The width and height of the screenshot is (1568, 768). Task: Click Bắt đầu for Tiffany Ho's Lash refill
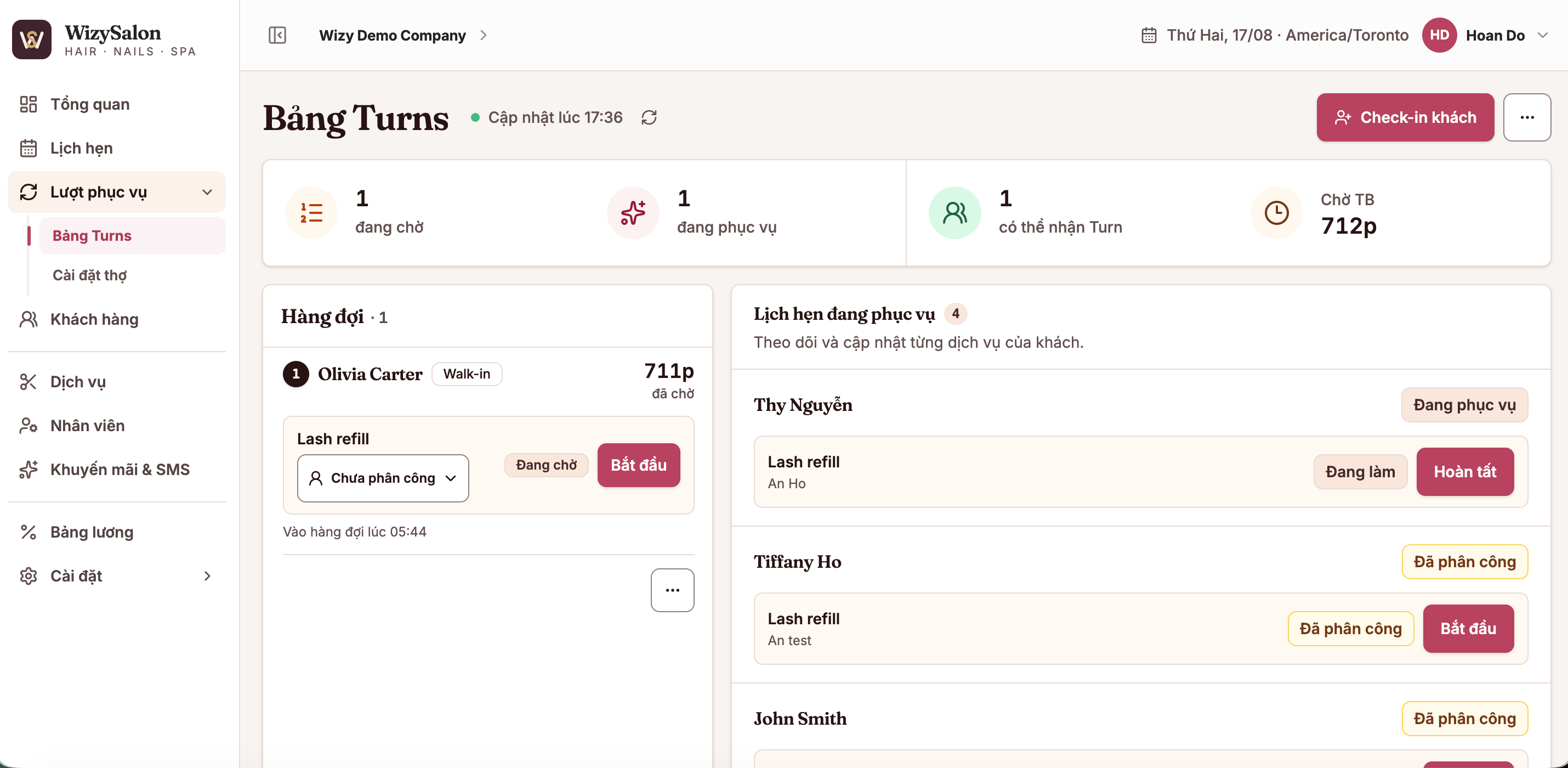(1468, 629)
